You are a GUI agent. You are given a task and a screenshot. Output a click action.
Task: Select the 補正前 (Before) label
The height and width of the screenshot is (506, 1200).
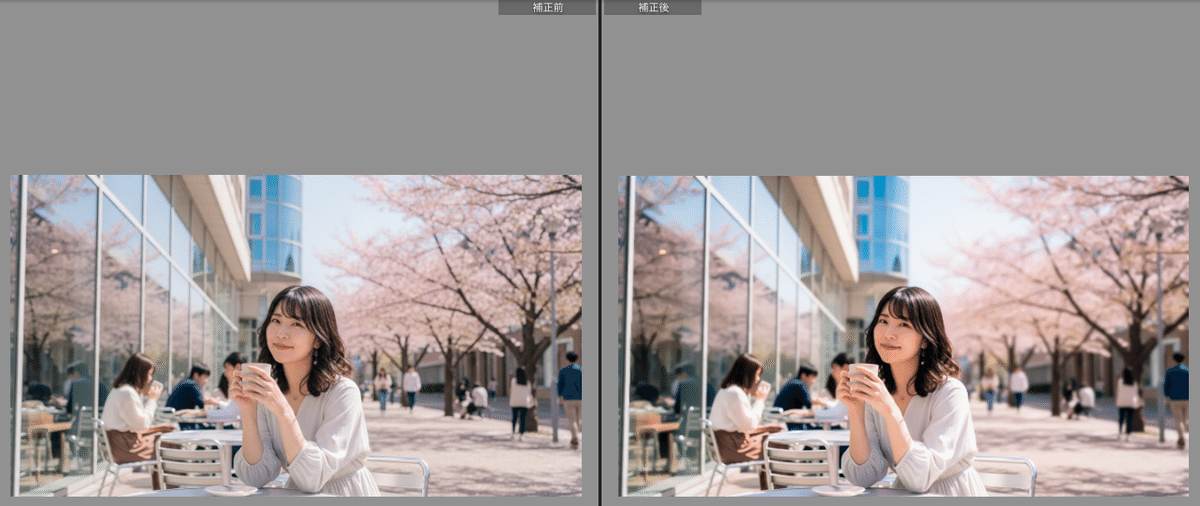click(x=547, y=7)
